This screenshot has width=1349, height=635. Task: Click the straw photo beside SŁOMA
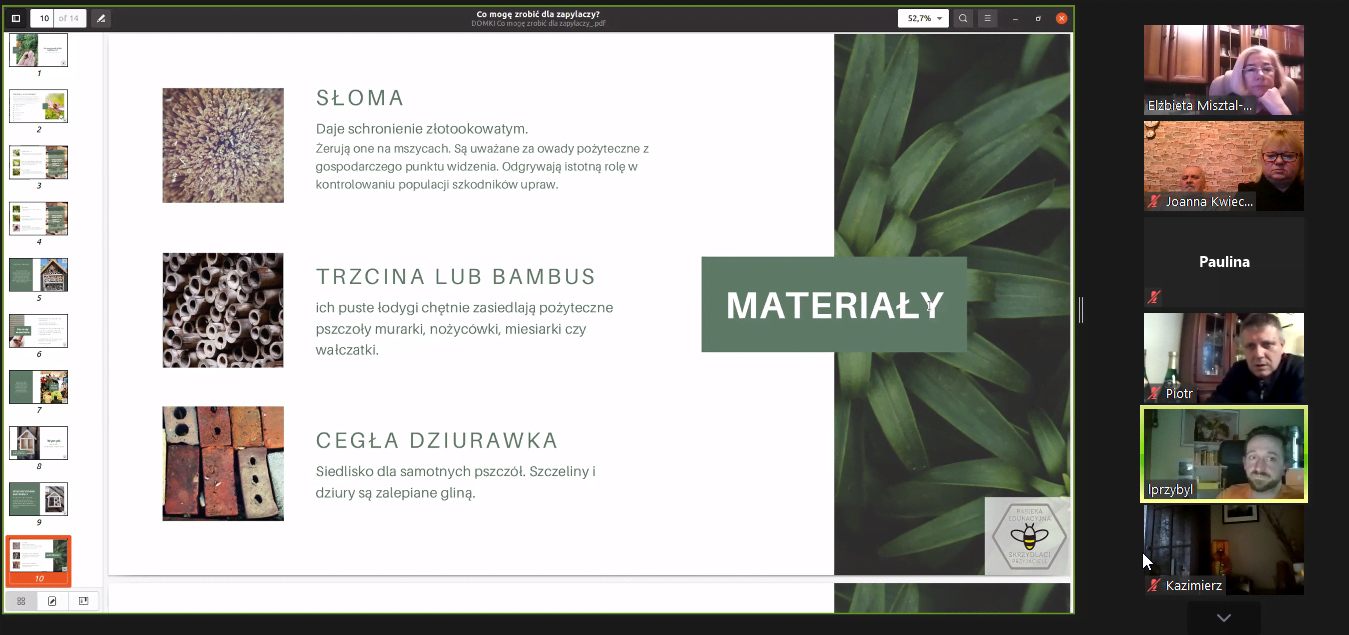click(223, 145)
